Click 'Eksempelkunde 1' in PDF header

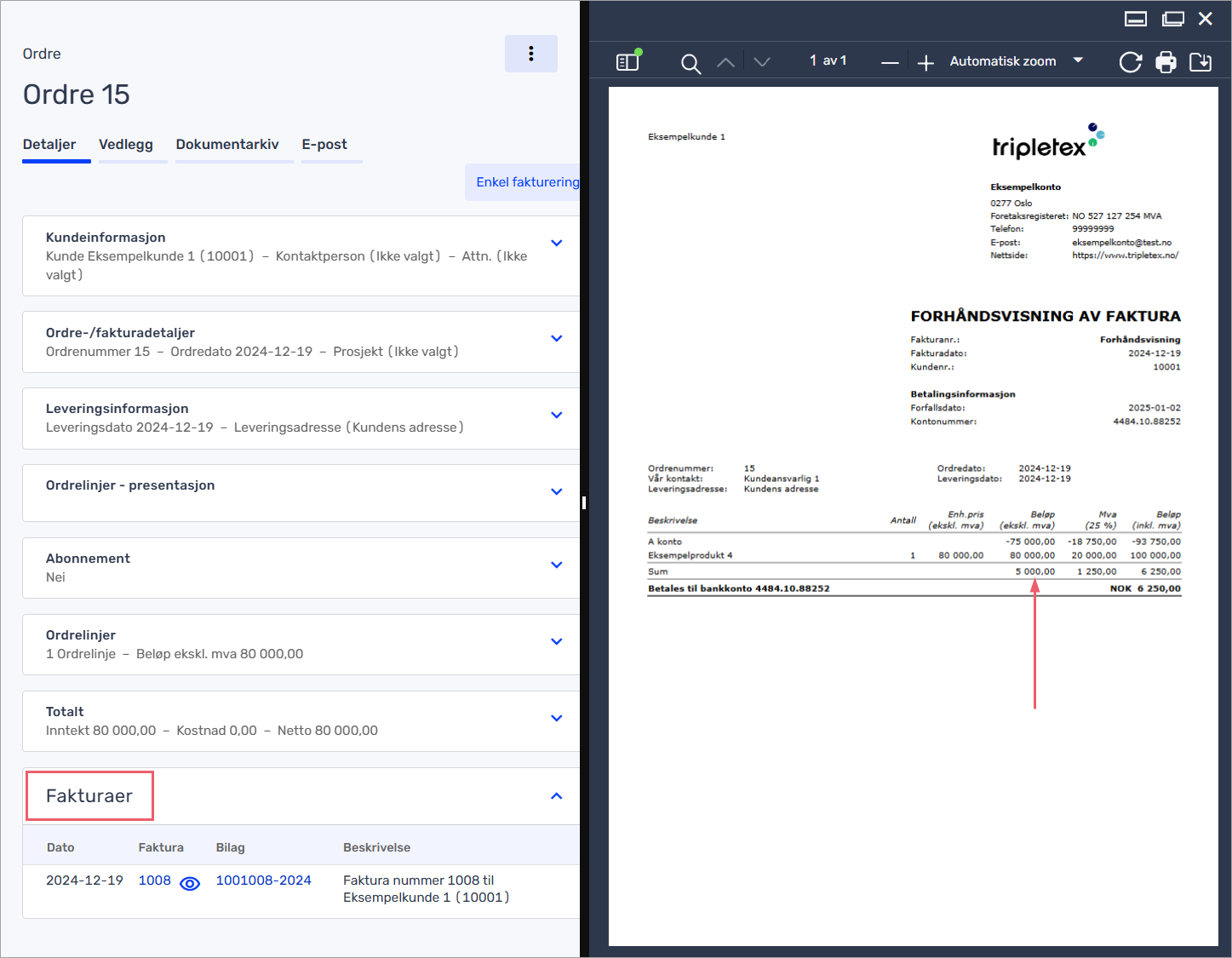click(687, 137)
